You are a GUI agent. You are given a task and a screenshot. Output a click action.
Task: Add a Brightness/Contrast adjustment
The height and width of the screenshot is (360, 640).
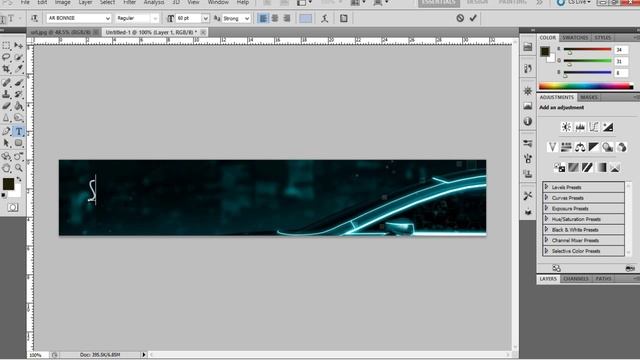566,127
